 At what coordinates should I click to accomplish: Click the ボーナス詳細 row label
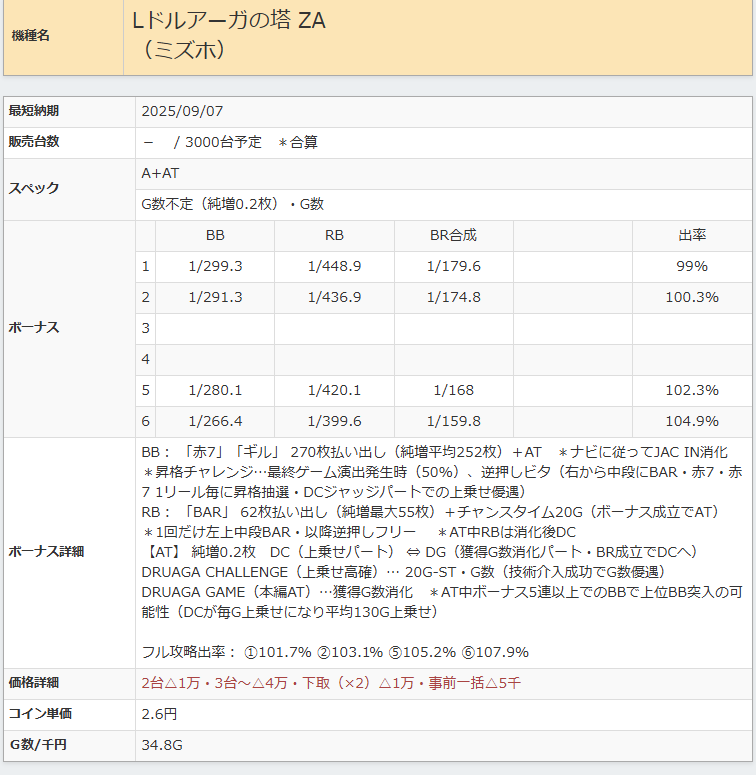46,552
